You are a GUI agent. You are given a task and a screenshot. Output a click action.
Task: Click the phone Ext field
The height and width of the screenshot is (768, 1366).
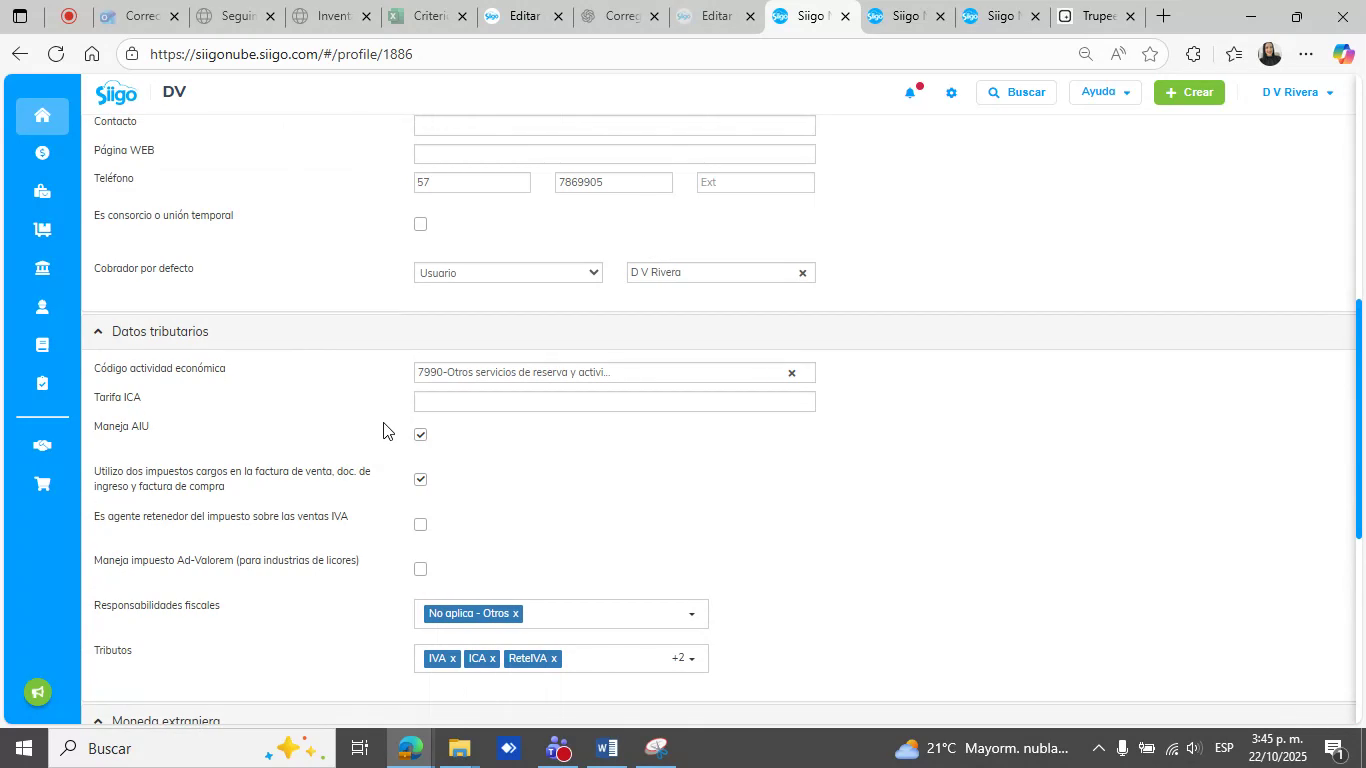coord(755,182)
